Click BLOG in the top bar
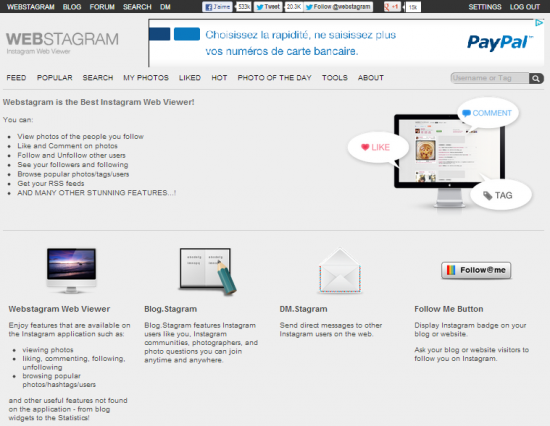The image size is (550, 426). 72,7
